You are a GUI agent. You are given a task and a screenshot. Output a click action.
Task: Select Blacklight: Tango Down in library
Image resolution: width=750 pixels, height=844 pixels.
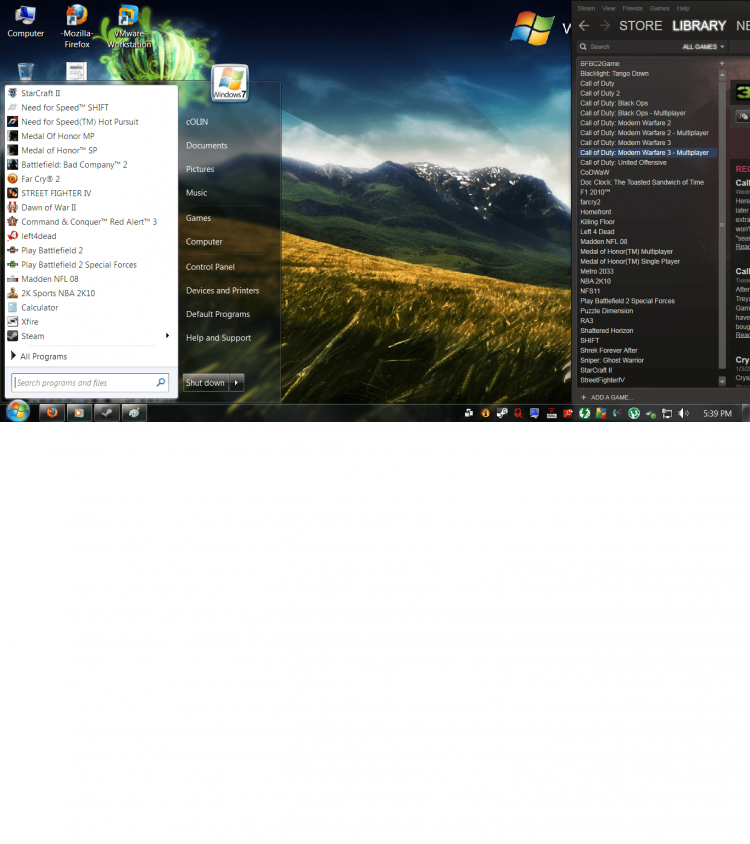tap(614, 74)
